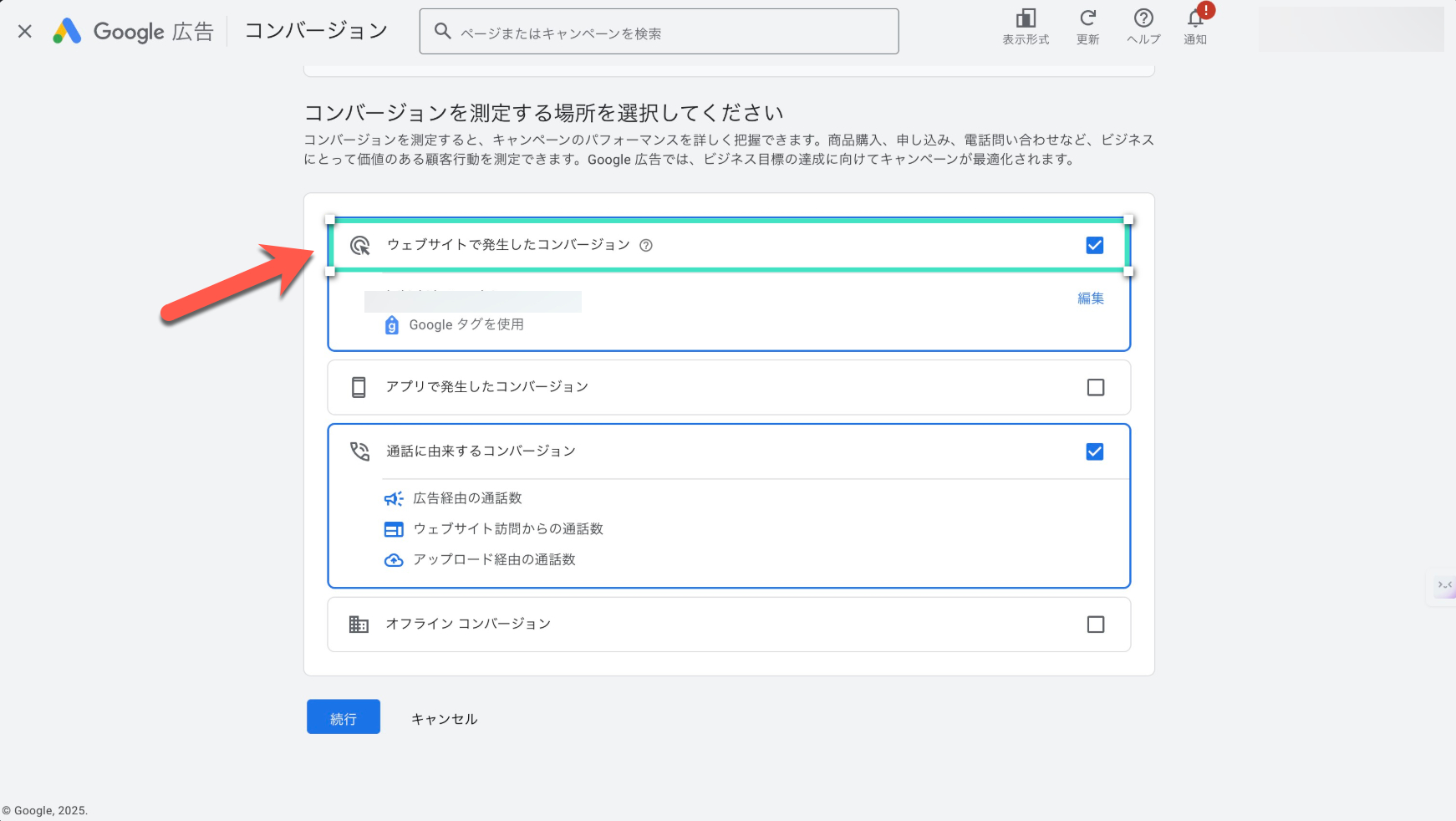Check the オフライン コンバージョン checkbox

1095,625
